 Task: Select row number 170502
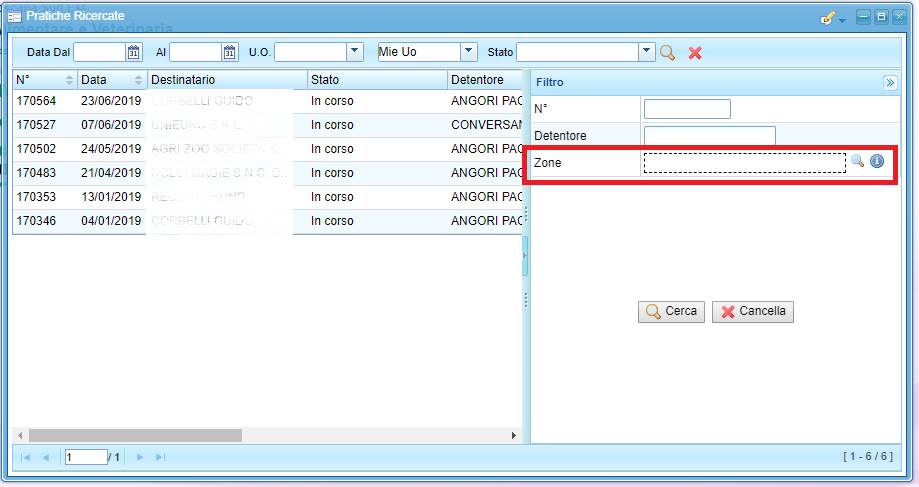[x=36, y=149]
